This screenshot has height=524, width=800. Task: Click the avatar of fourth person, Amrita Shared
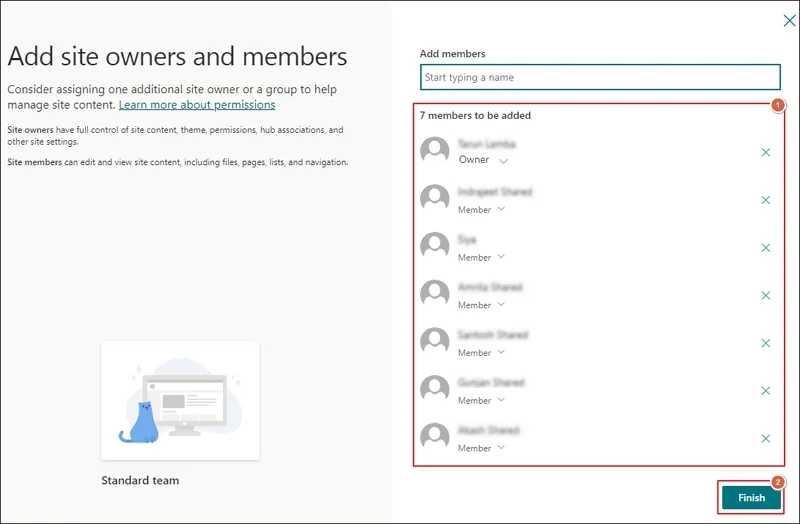[435, 294]
